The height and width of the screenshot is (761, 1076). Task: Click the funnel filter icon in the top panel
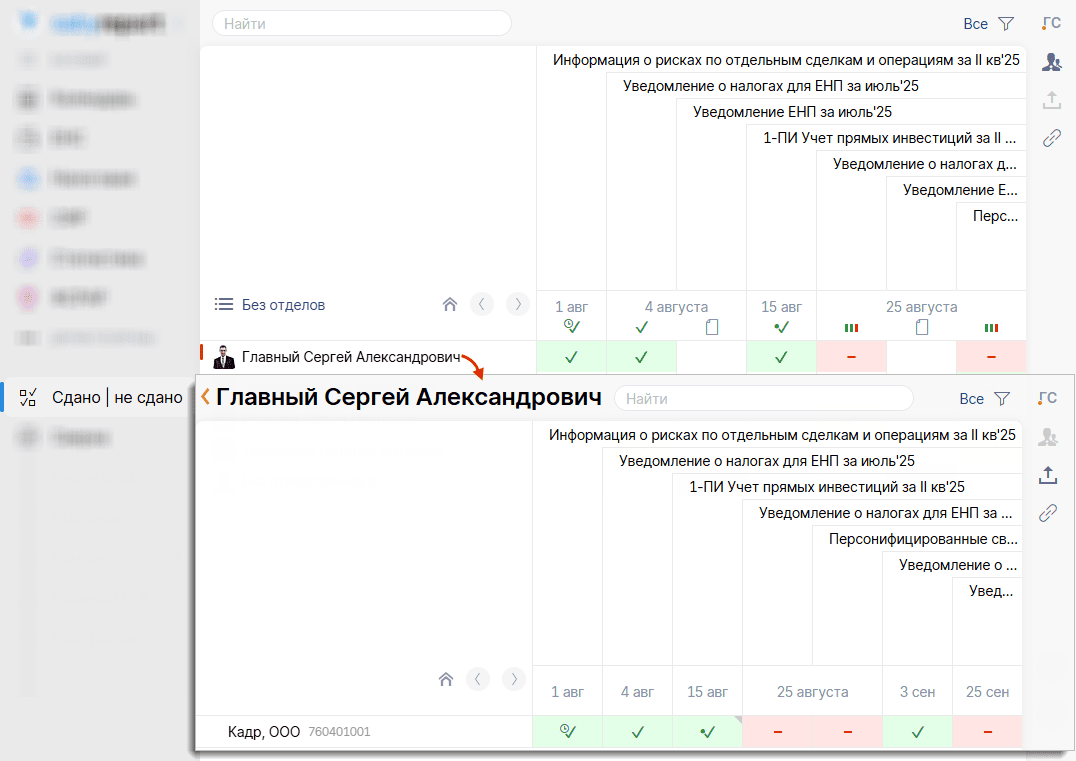(1006, 24)
